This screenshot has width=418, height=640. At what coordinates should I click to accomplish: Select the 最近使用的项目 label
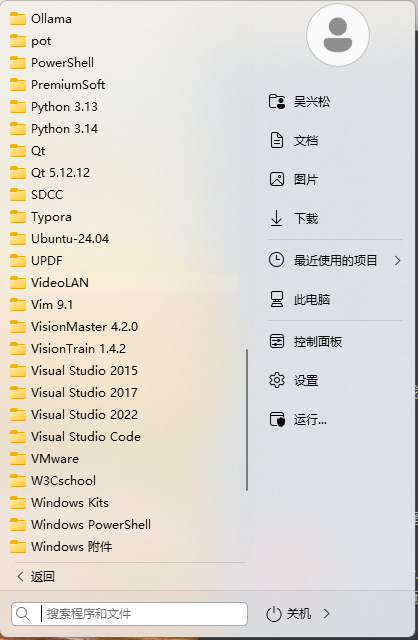pos(335,260)
